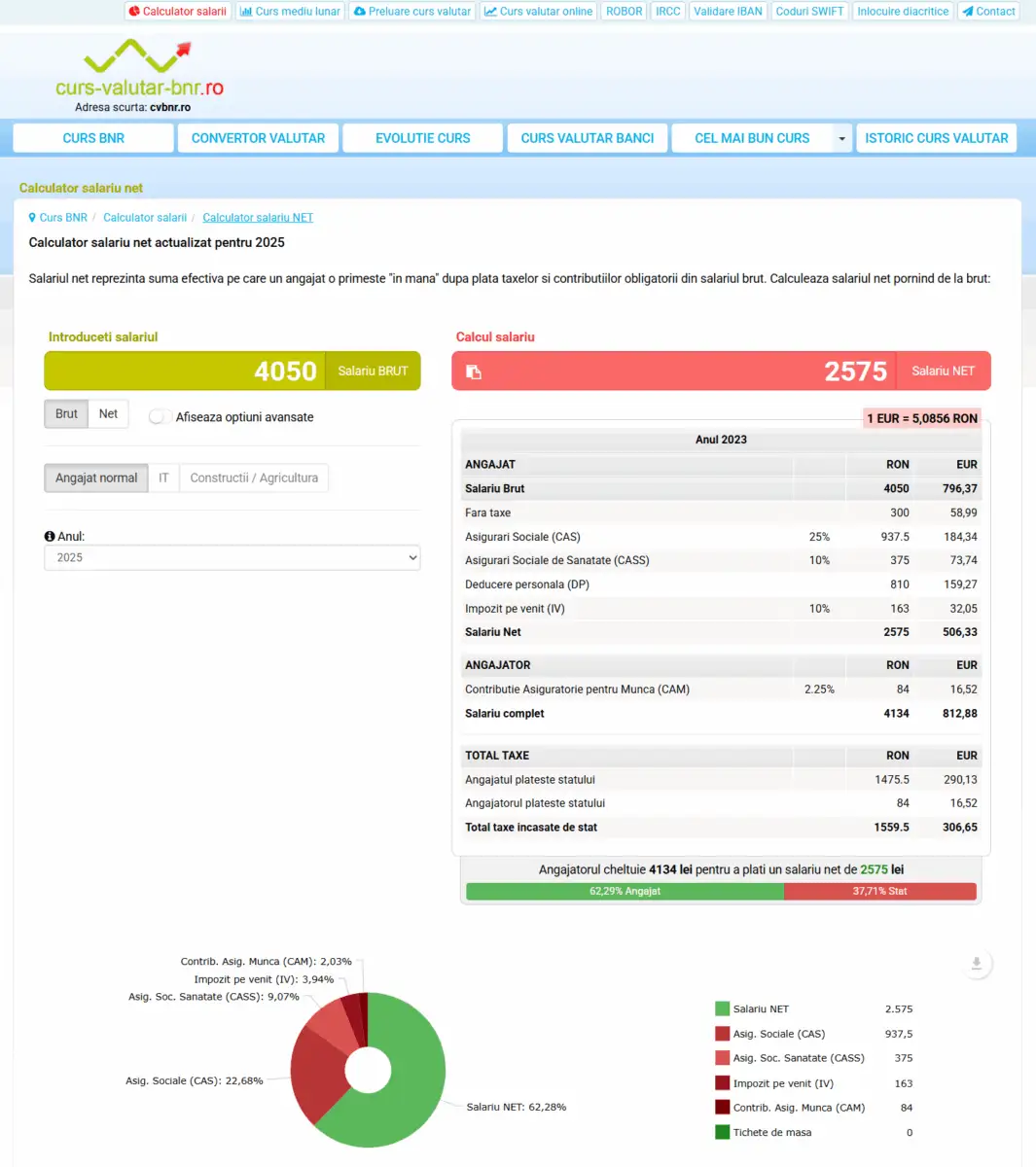1036x1167 pixels.
Task: Click the net salary result 2575
Action: (x=856, y=371)
